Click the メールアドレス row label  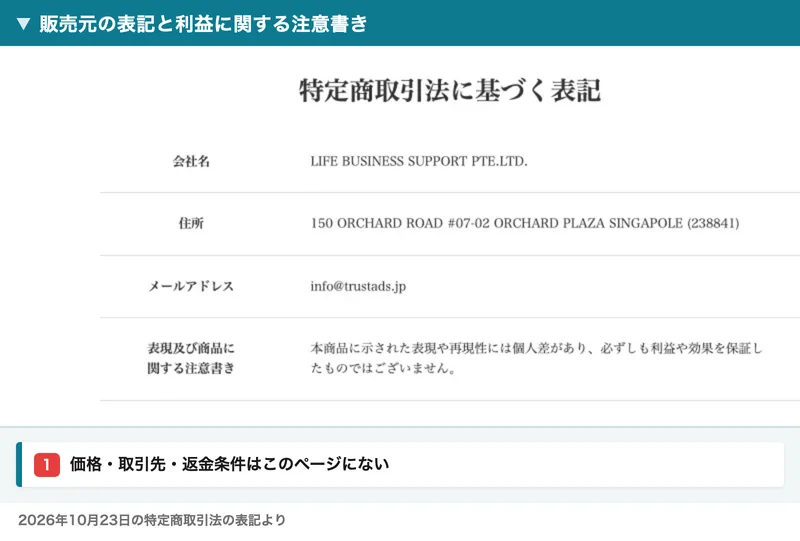[191, 286]
